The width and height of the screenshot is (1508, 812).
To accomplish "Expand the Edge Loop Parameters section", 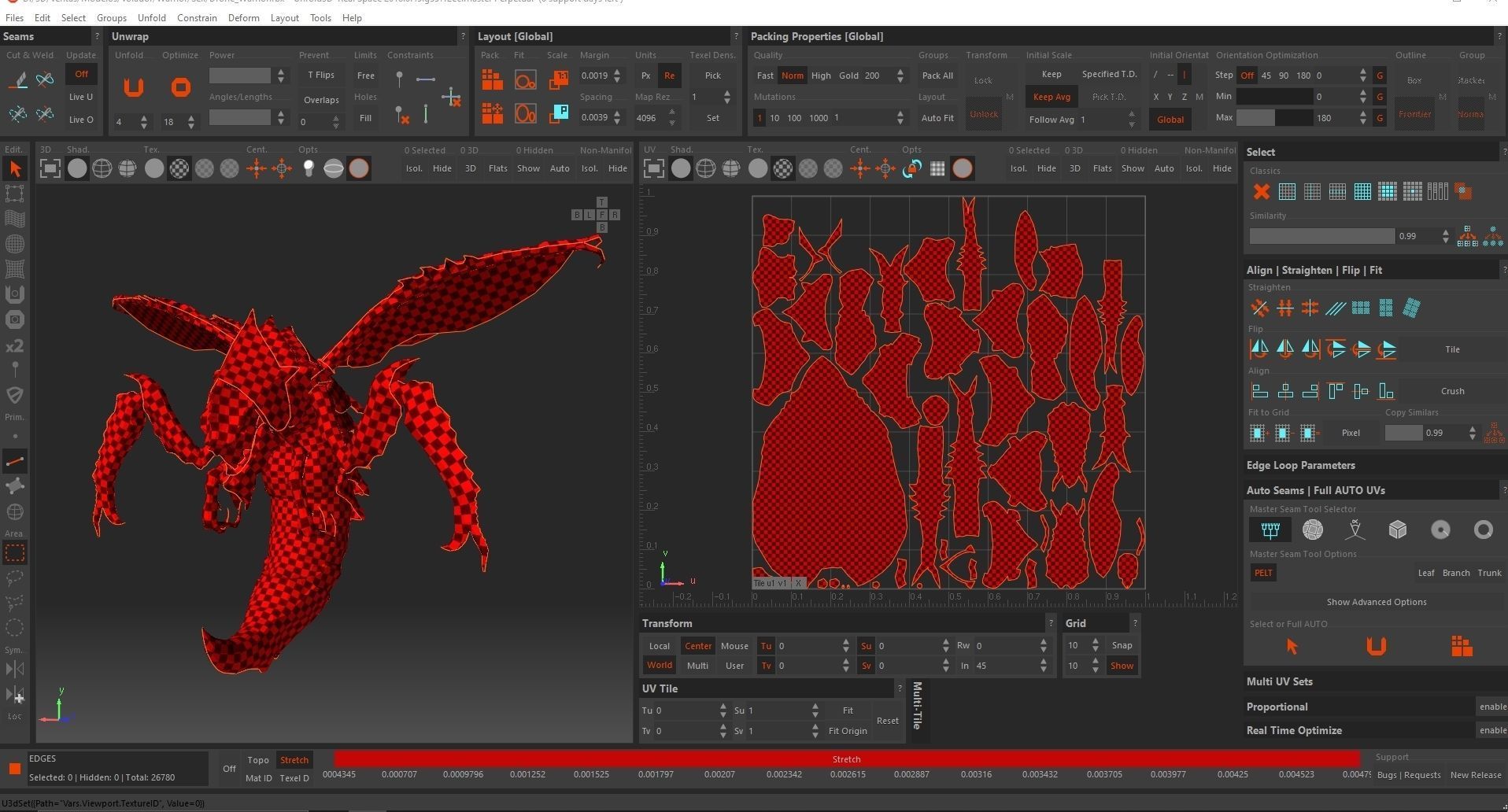I will [x=1371, y=465].
